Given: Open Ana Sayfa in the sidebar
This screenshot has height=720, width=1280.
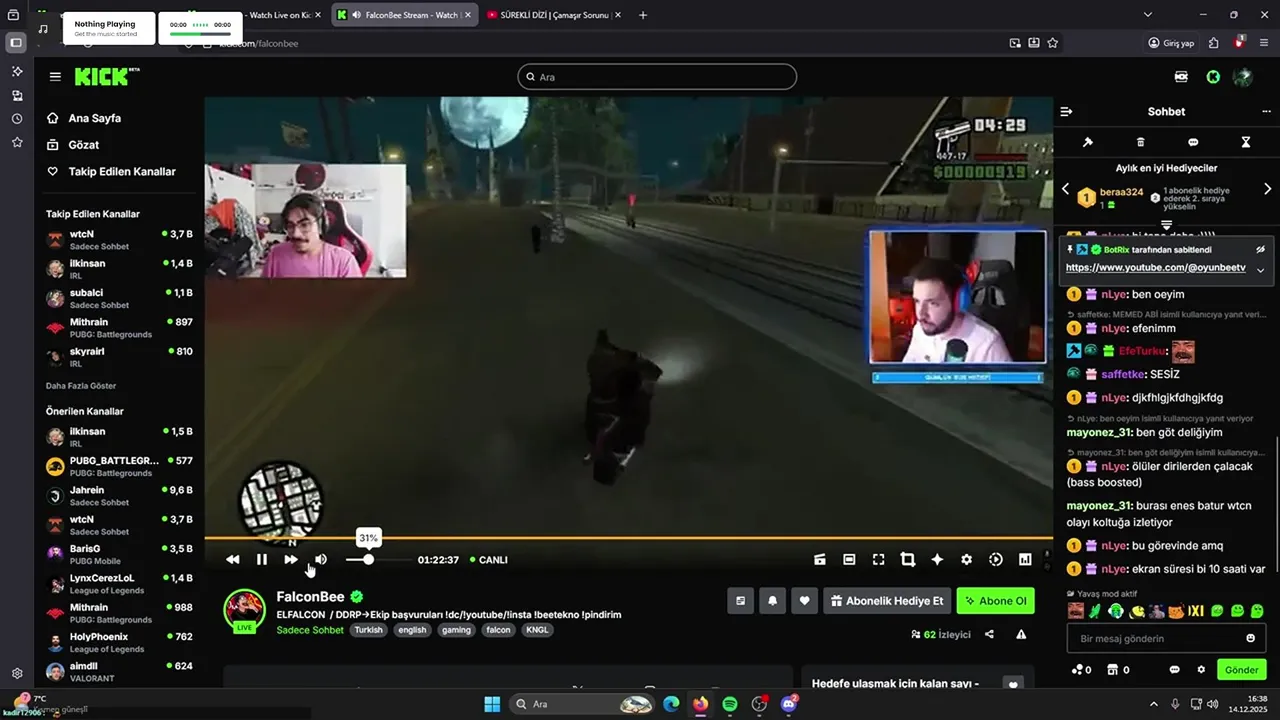Looking at the screenshot, I should (94, 118).
